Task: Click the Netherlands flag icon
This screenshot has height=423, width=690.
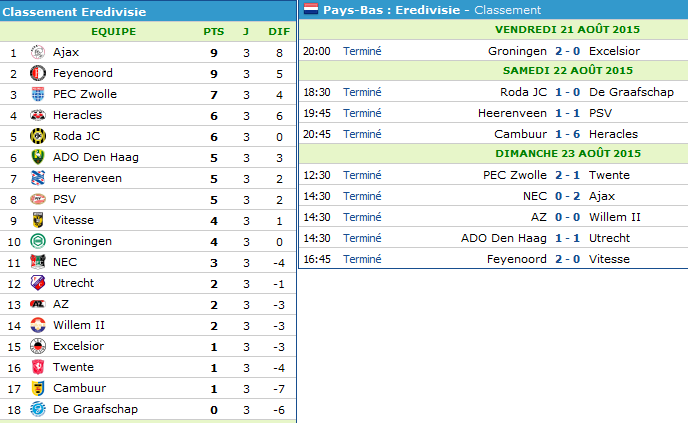Action: [311, 10]
